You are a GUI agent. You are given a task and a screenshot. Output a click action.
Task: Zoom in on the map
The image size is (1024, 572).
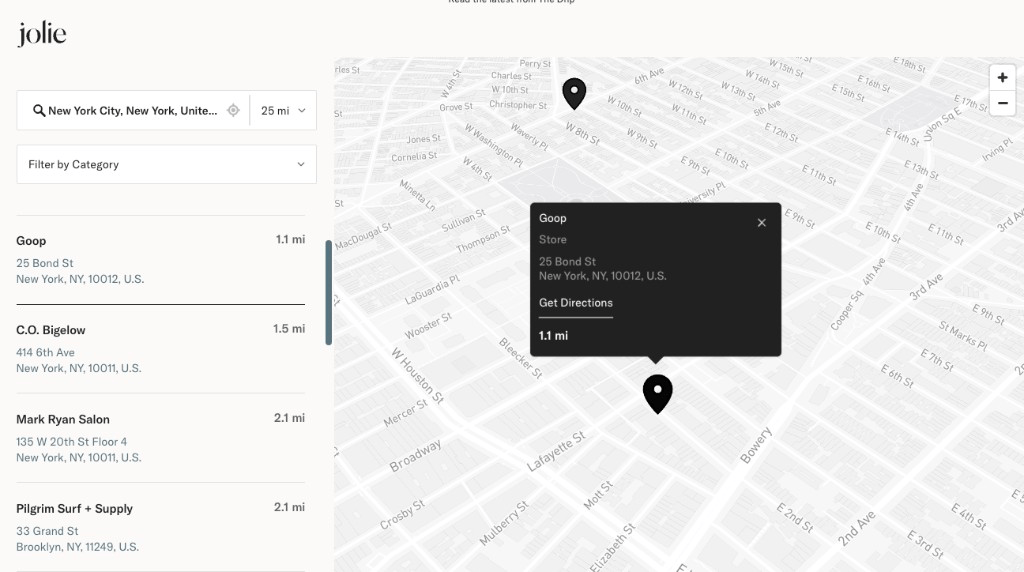coord(1002,78)
